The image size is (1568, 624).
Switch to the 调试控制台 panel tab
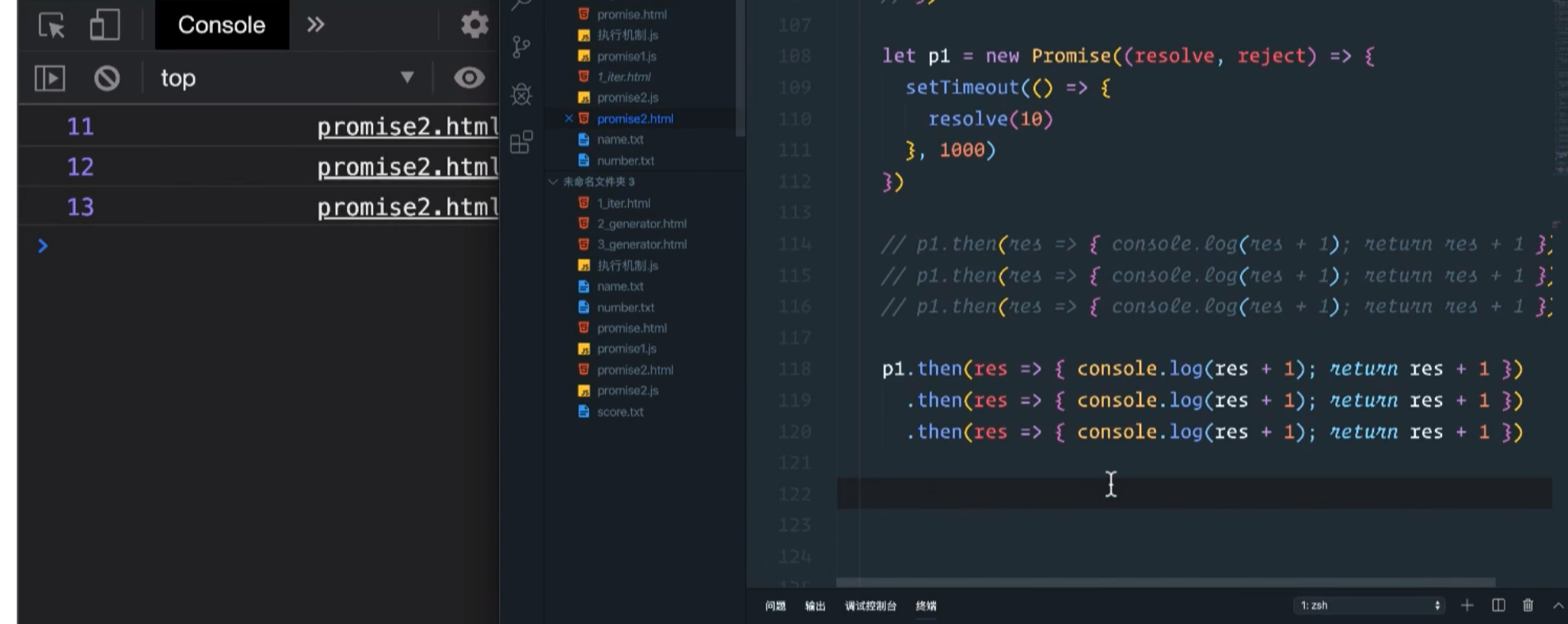click(870, 606)
